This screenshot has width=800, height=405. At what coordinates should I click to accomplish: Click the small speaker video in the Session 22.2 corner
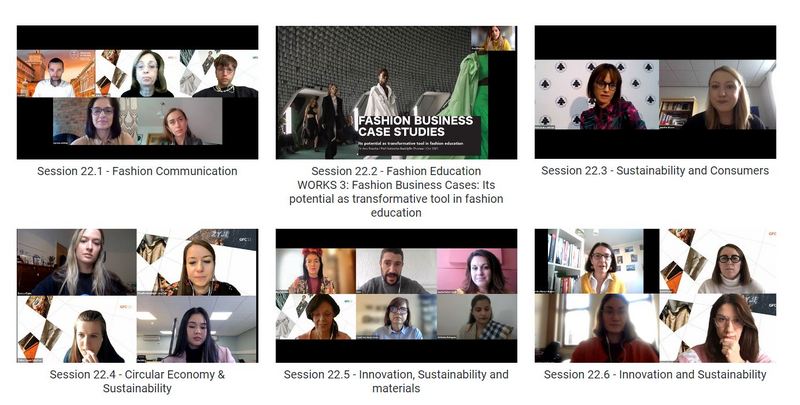coord(493,39)
